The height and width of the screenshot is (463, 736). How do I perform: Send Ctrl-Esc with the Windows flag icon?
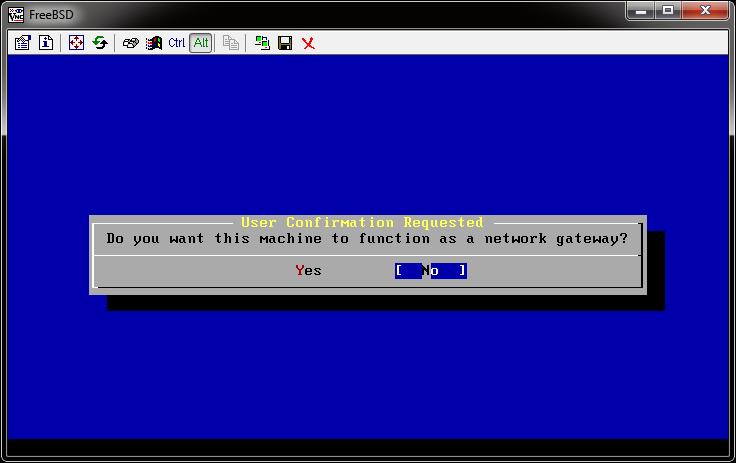click(x=154, y=43)
